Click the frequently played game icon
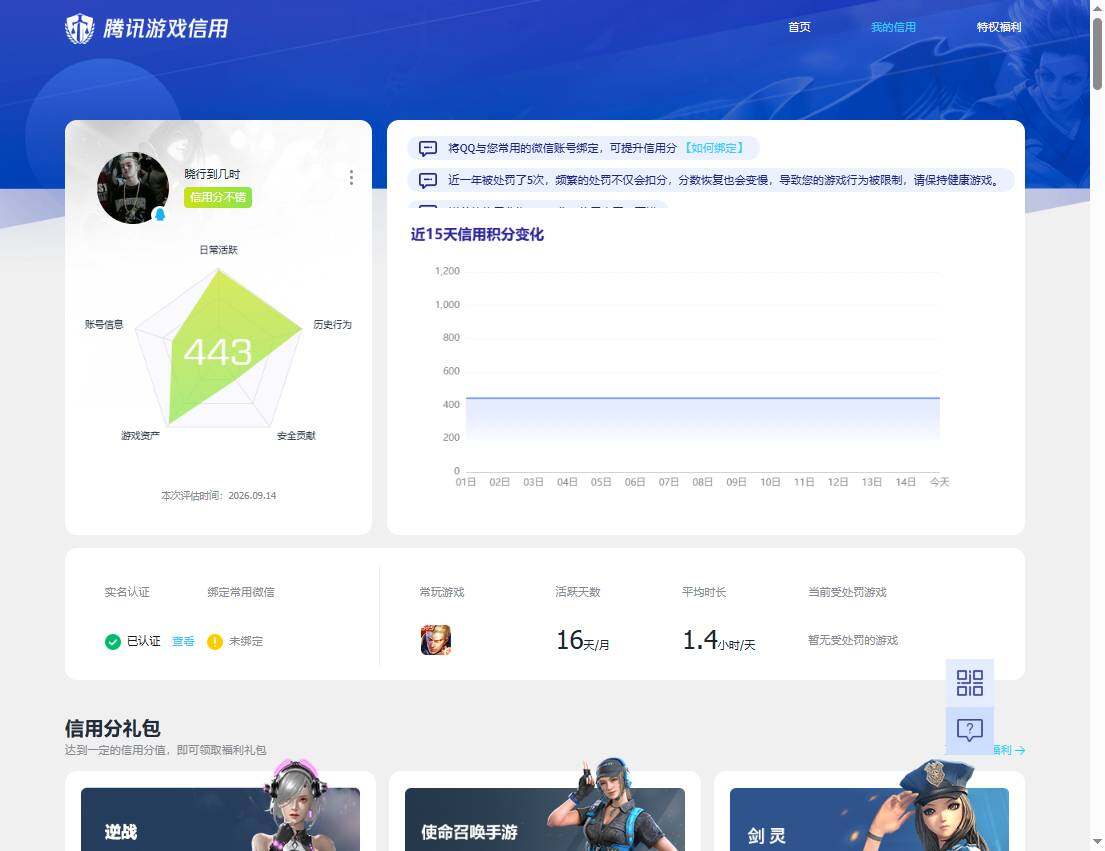This screenshot has height=851, width=1105. point(436,640)
